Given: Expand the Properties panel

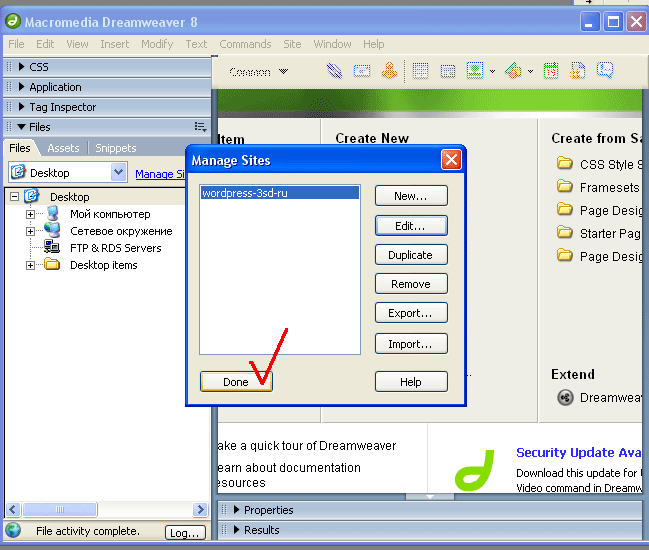Looking at the screenshot, I should pos(236,509).
